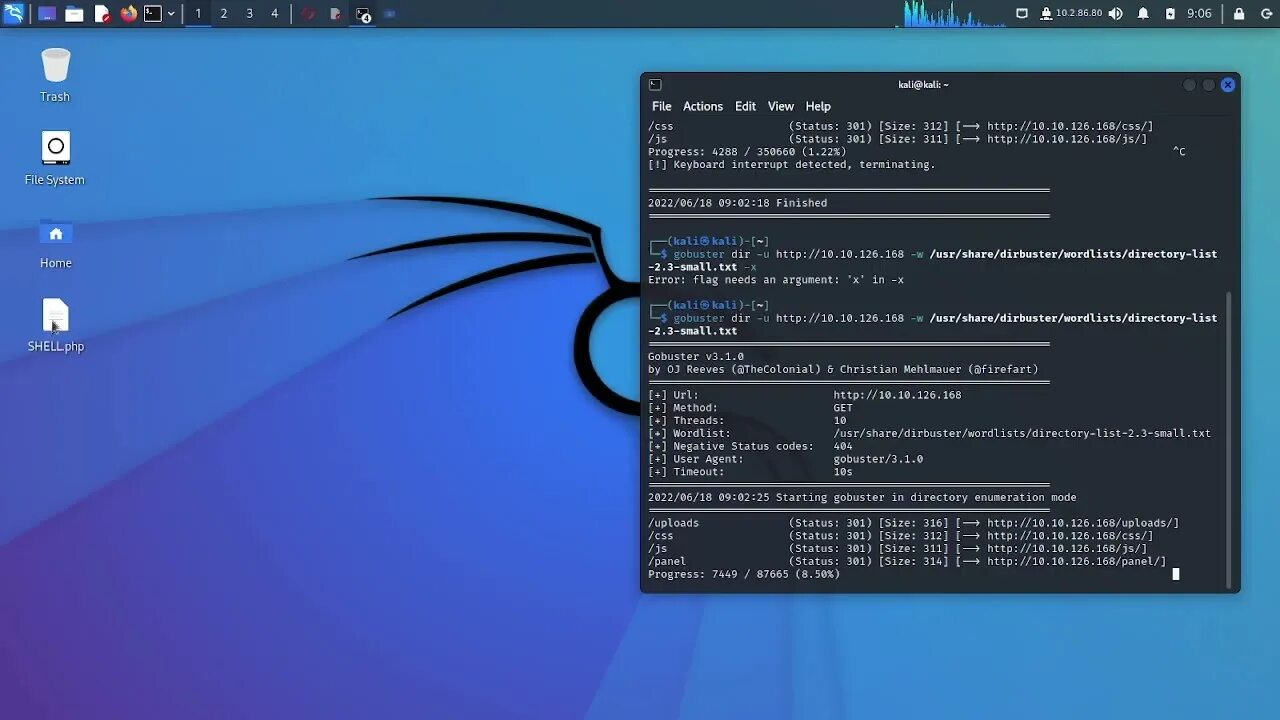Switch to workspace 3
Viewport: 1280px width, 720px height.
249,14
